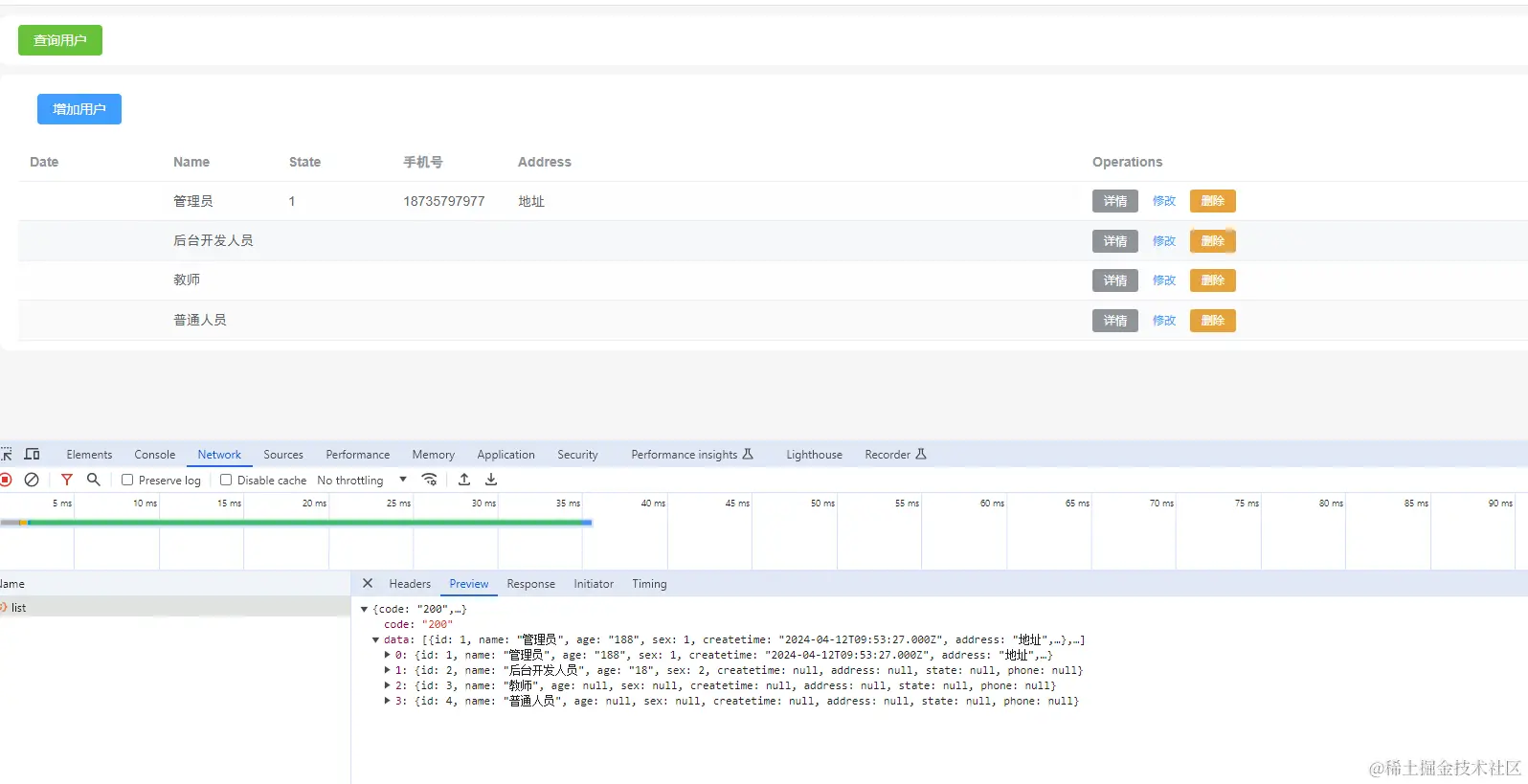
Task: Toggle the device toolbar icon in DevTools
Action: pyautogui.click(x=32, y=454)
